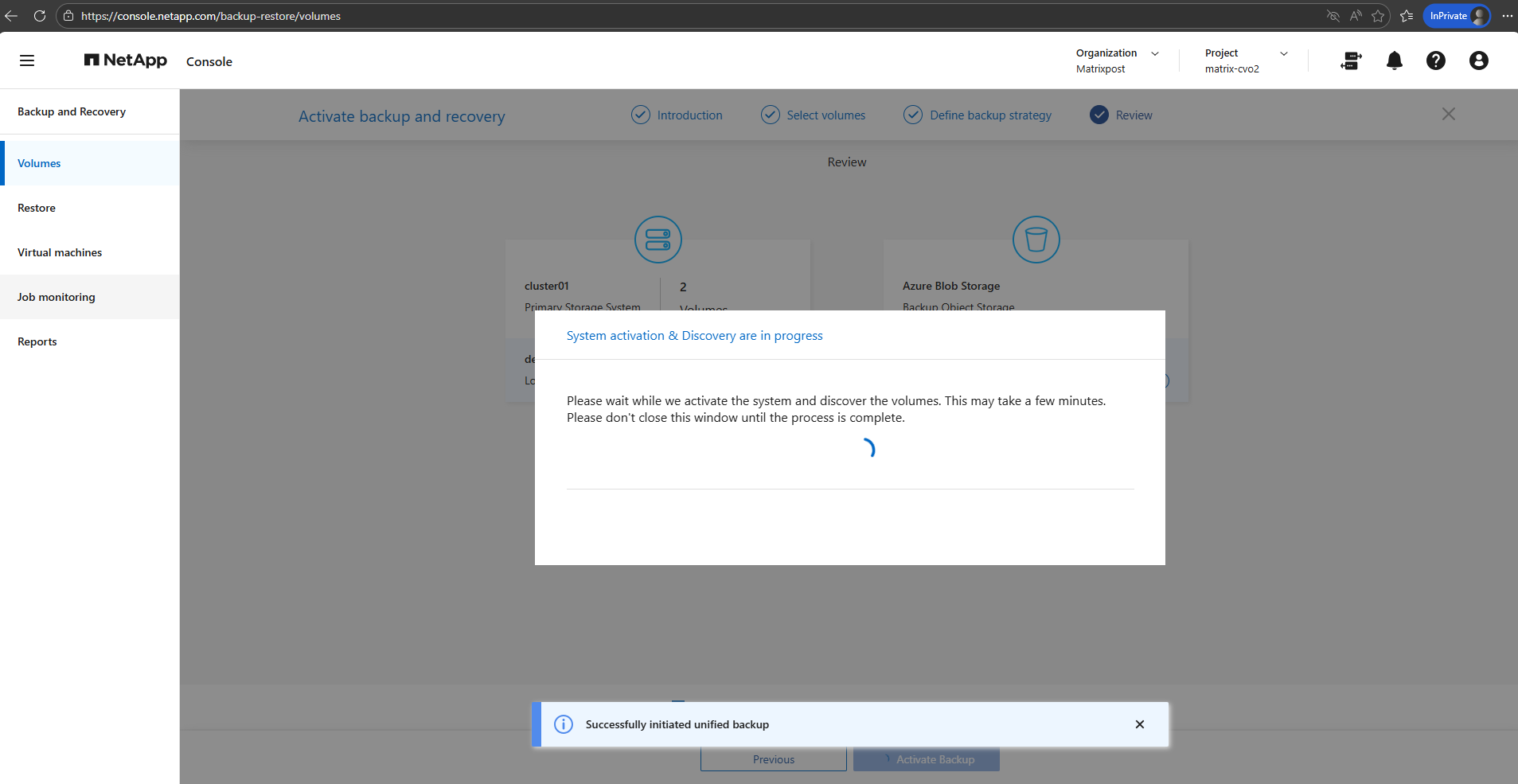The image size is (1518, 784).
Task: Add page to favorites star icon
Action: [1378, 16]
